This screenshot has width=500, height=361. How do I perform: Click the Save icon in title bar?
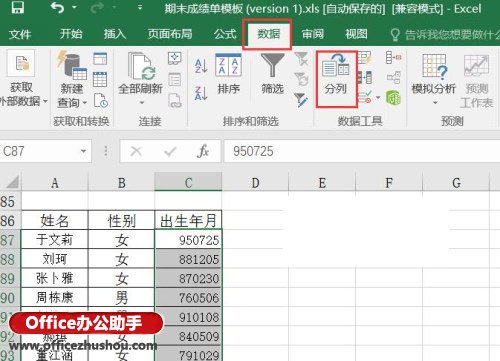pos(18,7)
